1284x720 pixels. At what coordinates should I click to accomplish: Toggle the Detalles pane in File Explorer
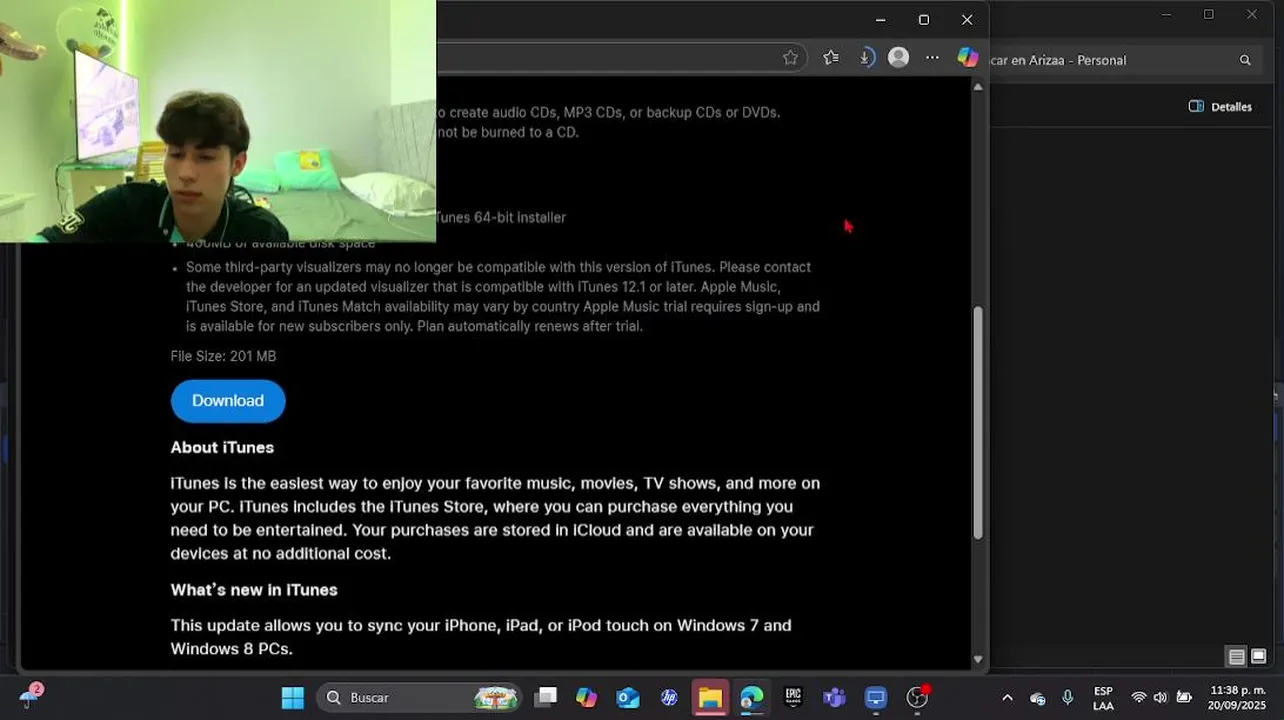tap(1220, 107)
